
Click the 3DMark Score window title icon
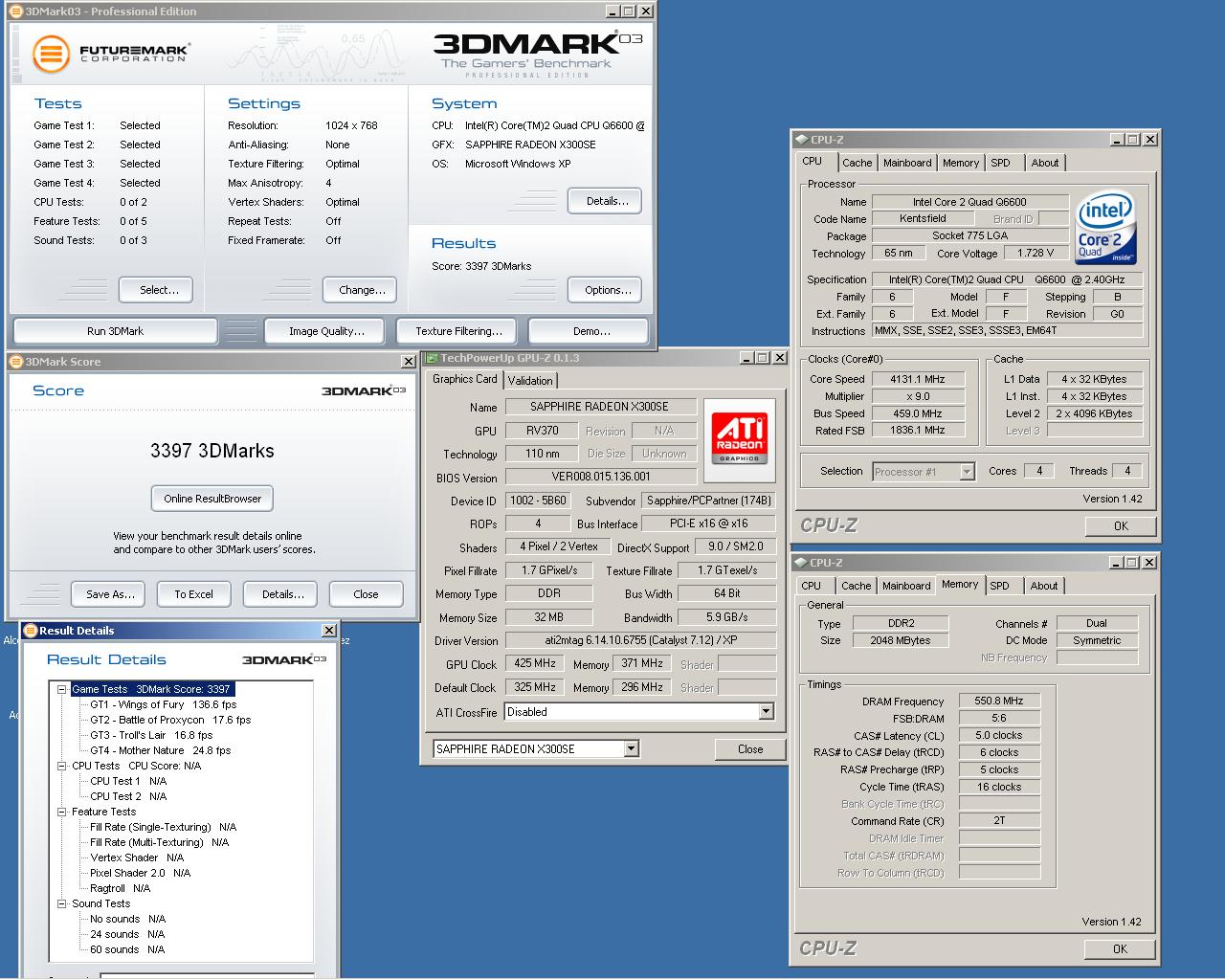pyautogui.click(x=16, y=362)
